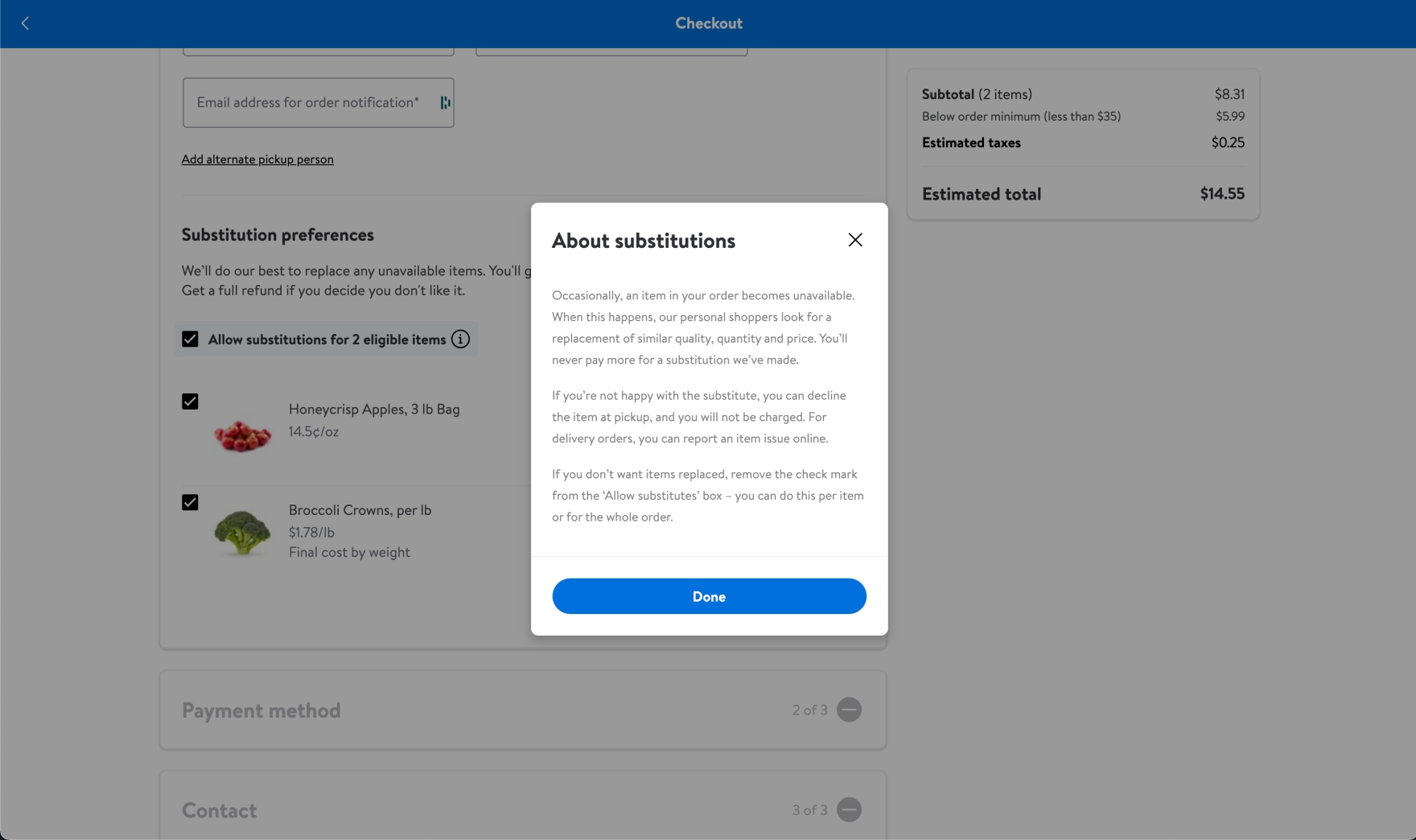The image size is (1416, 840).
Task: Open Add alternate pickup person link
Action: (257, 159)
